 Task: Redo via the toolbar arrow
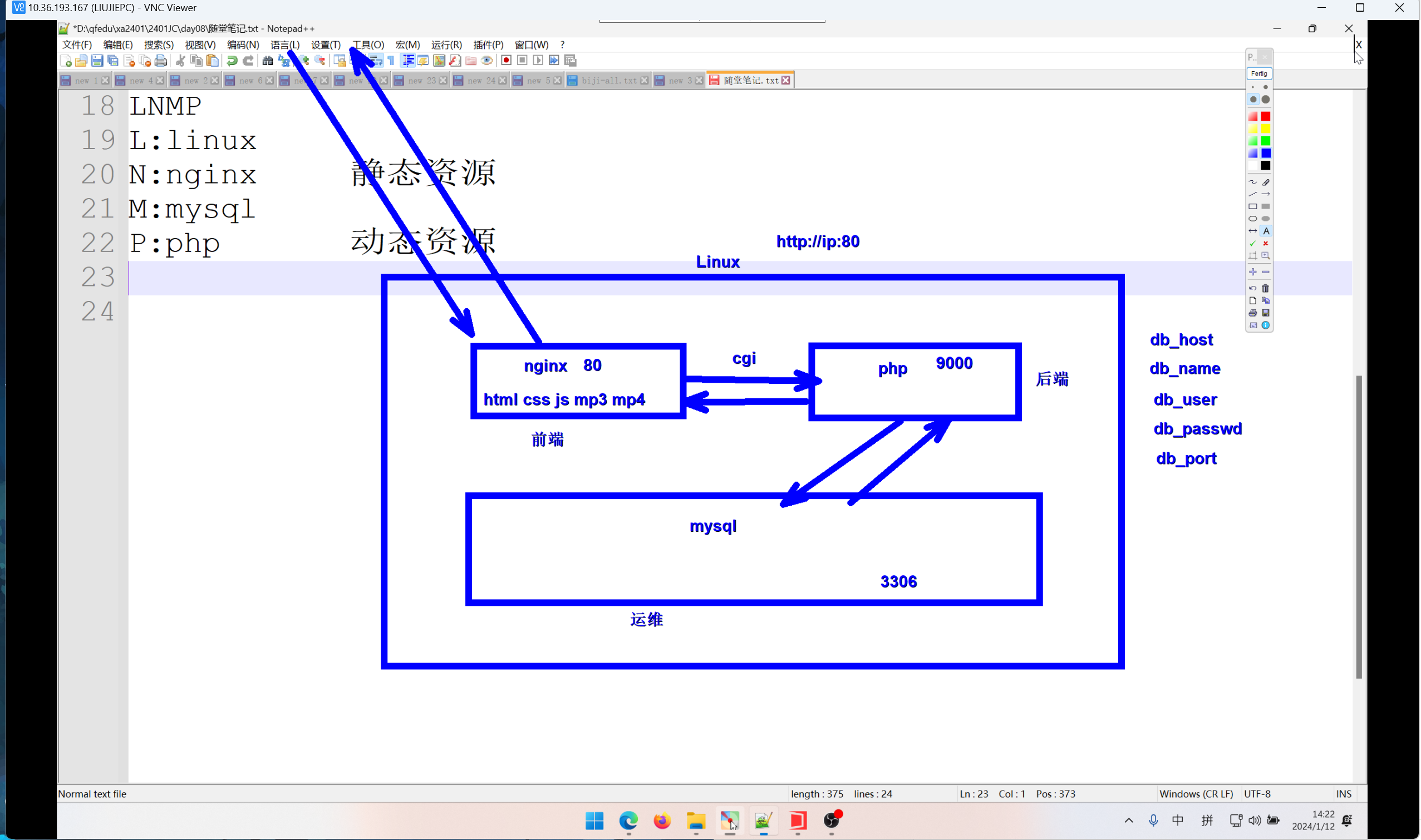click(248, 61)
